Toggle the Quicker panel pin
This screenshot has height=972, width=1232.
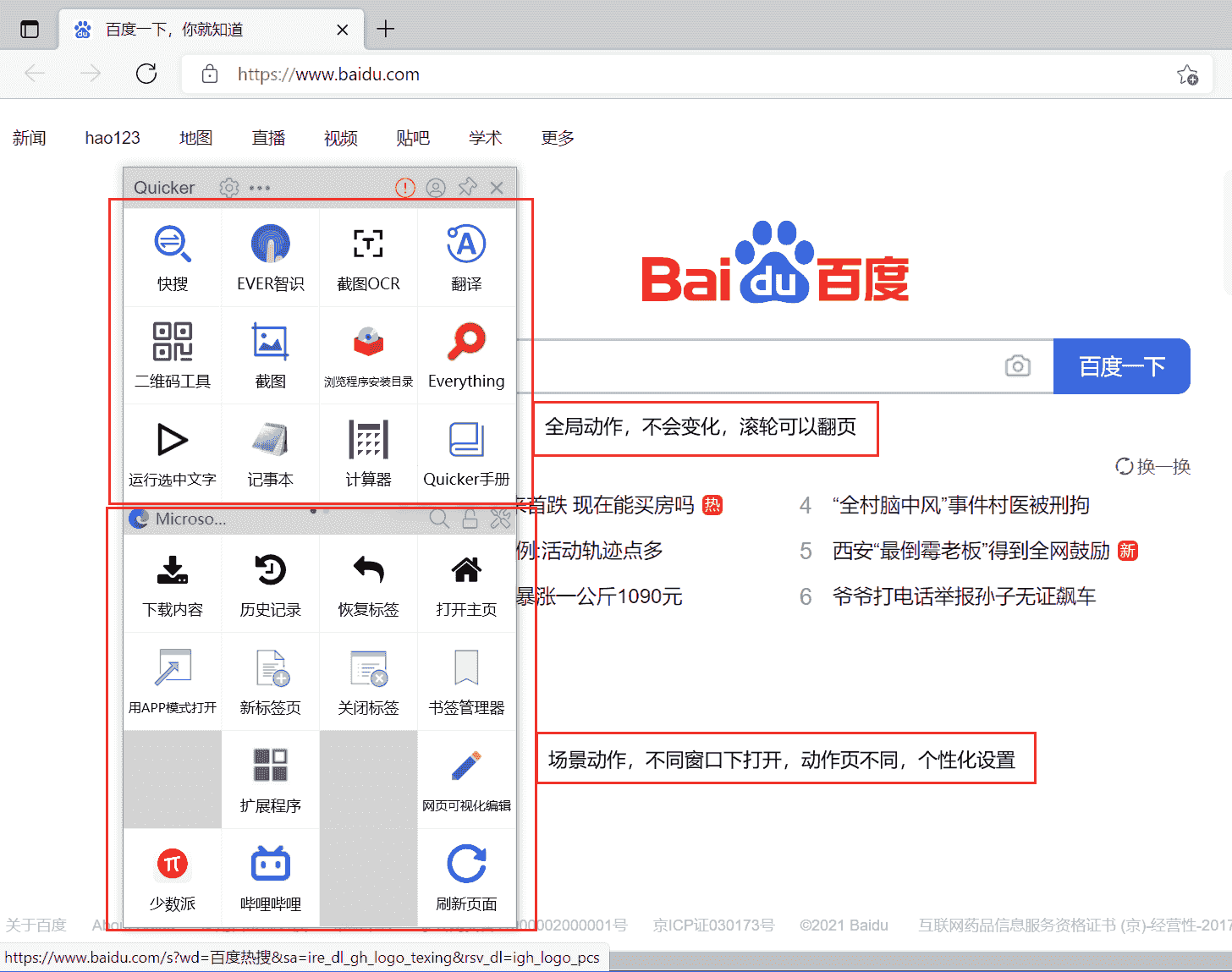(x=467, y=187)
